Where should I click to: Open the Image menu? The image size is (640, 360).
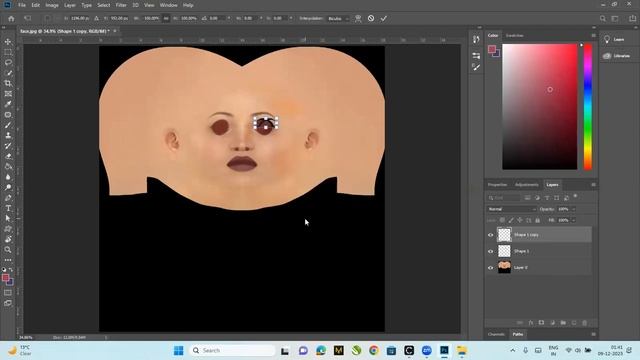pyautogui.click(x=52, y=5)
